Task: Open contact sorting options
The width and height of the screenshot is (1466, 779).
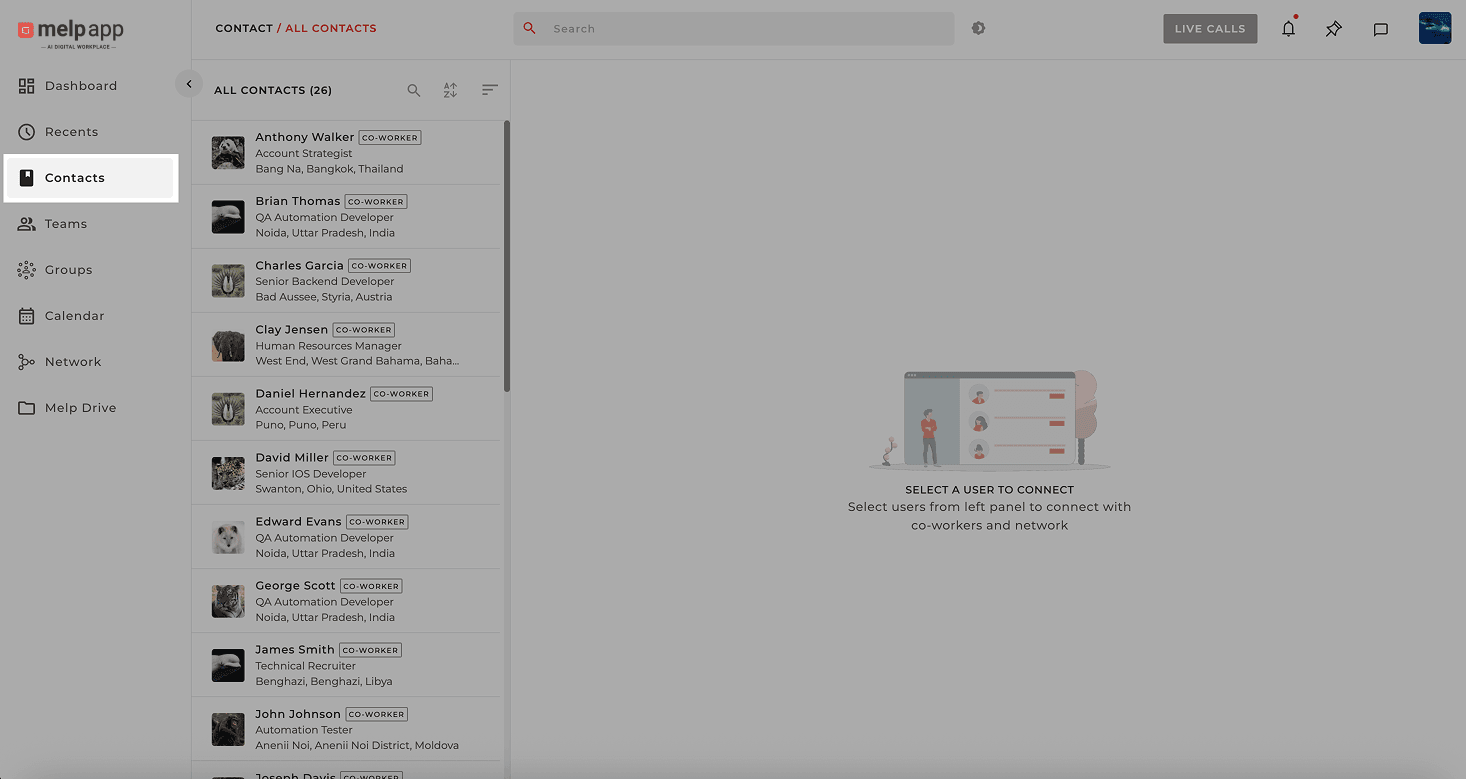Action: tap(450, 89)
